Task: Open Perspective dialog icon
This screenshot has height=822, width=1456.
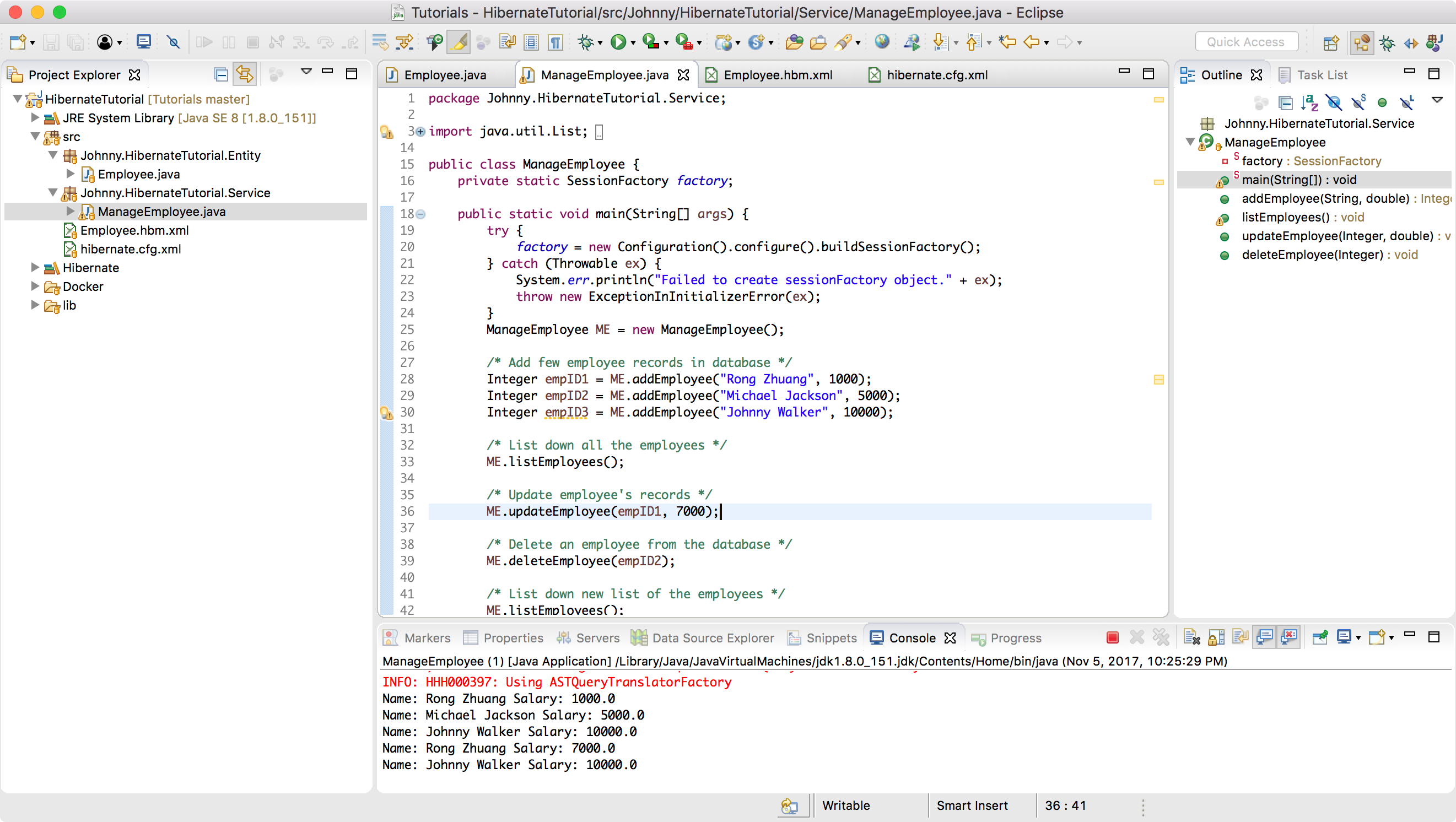Action: coord(1330,42)
